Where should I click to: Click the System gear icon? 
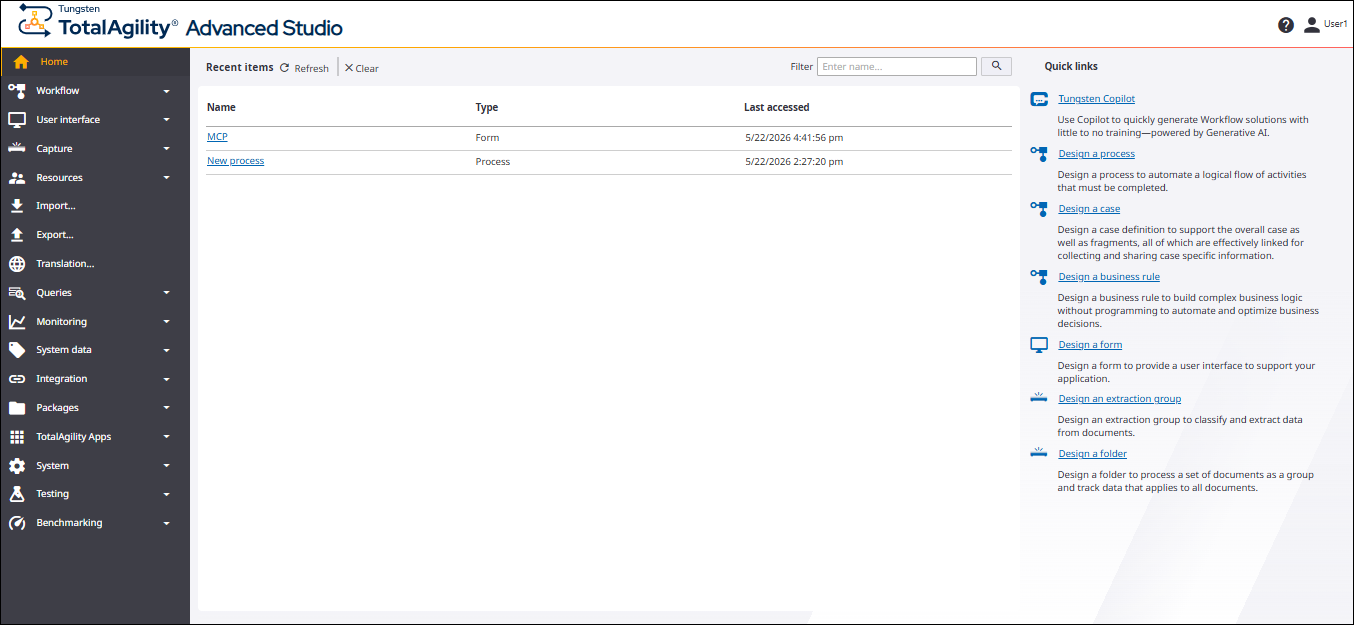[x=17, y=466]
